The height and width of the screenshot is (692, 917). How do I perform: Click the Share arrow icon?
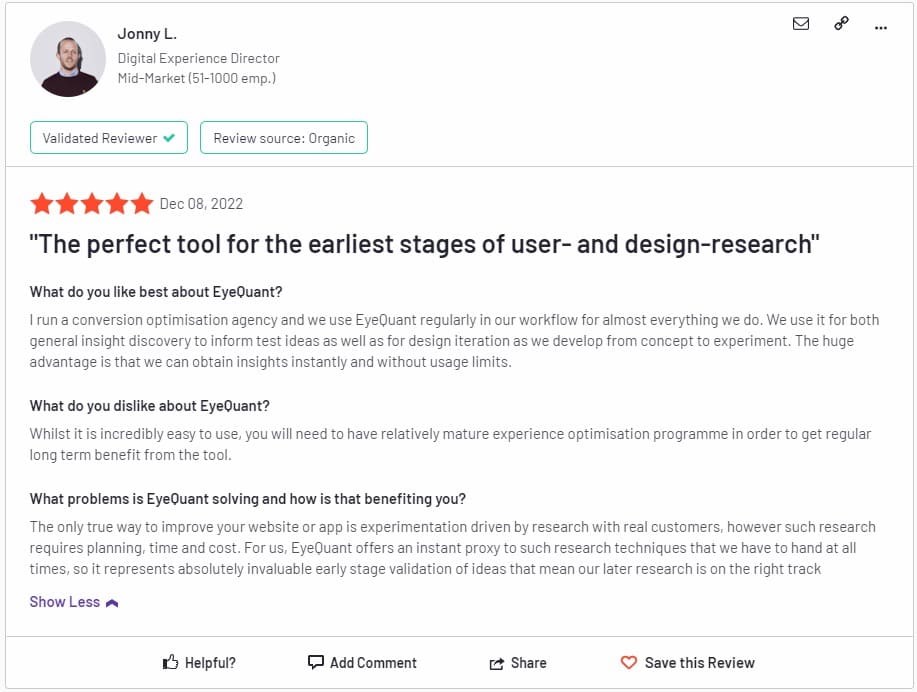(x=497, y=663)
